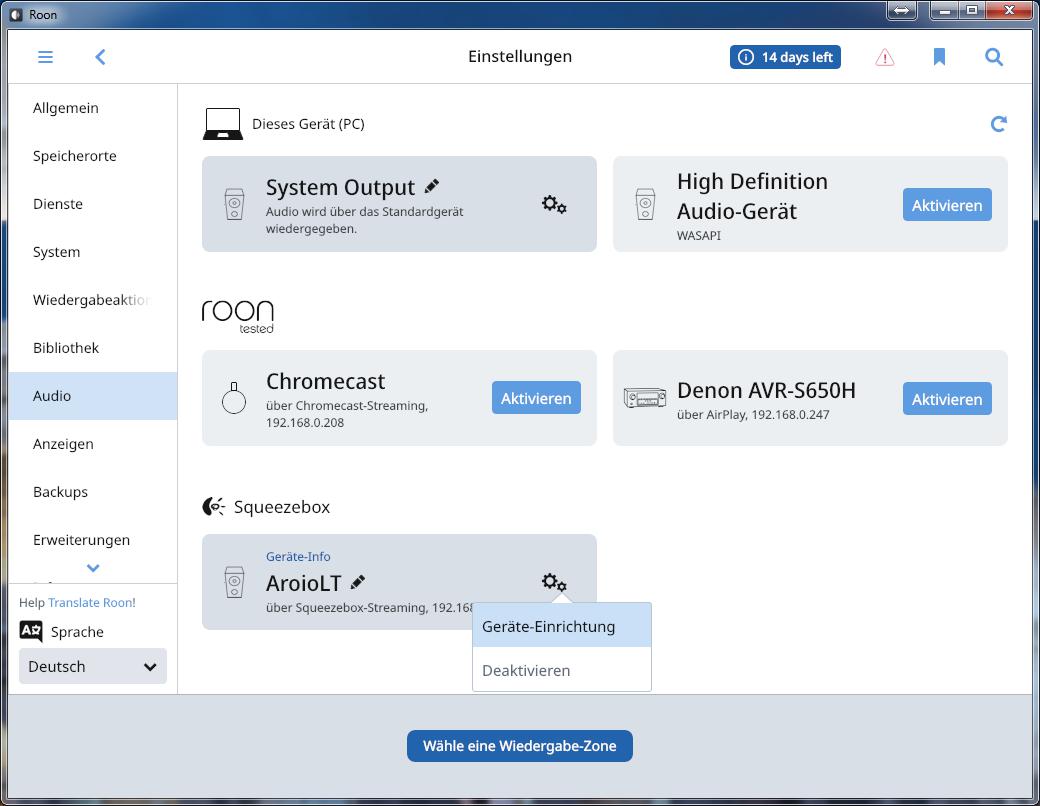Open the Geräte-Info link for AroioLT
Screen dimensions: 1040x806
pyautogui.click(x=298, y=557)
